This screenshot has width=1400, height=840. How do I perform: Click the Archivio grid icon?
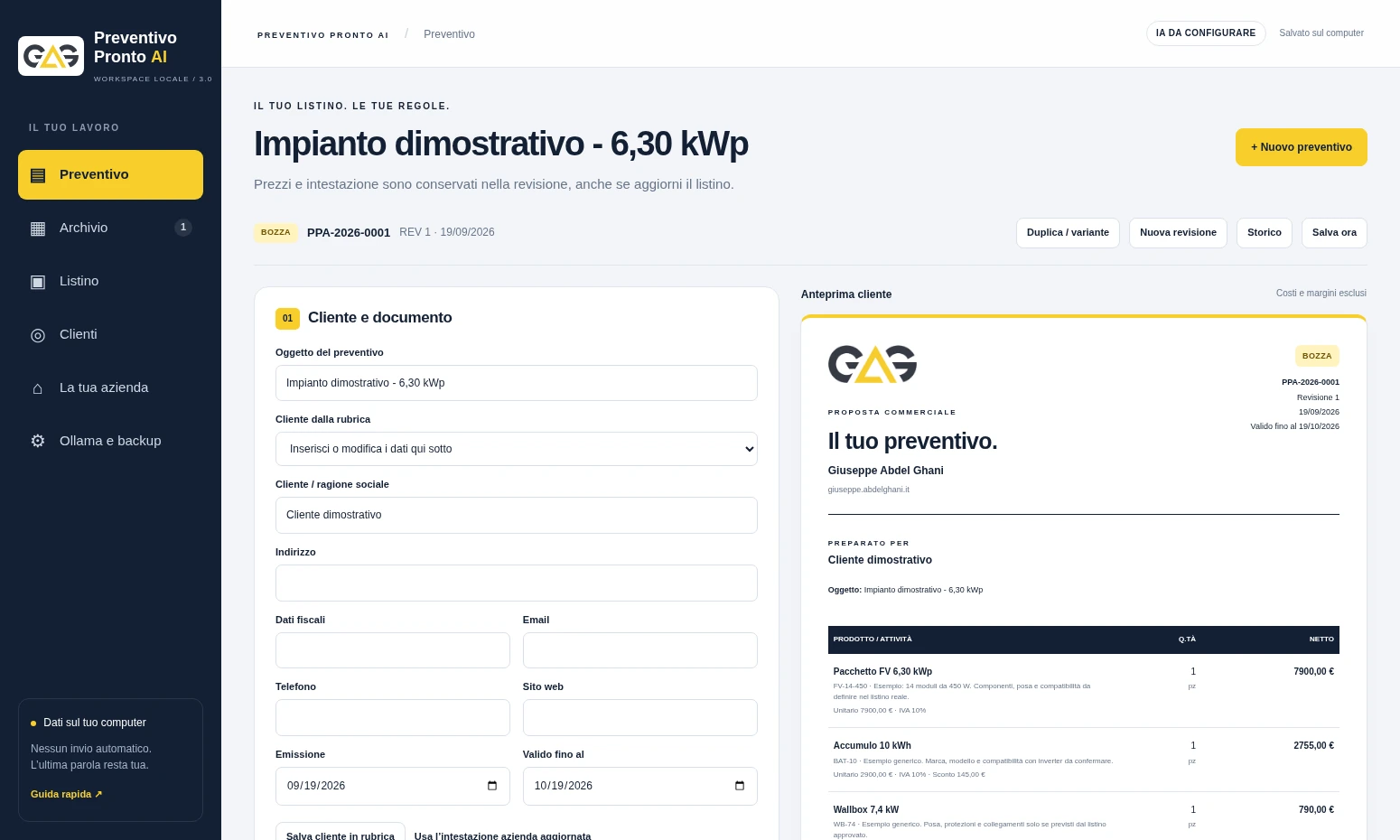38,229
